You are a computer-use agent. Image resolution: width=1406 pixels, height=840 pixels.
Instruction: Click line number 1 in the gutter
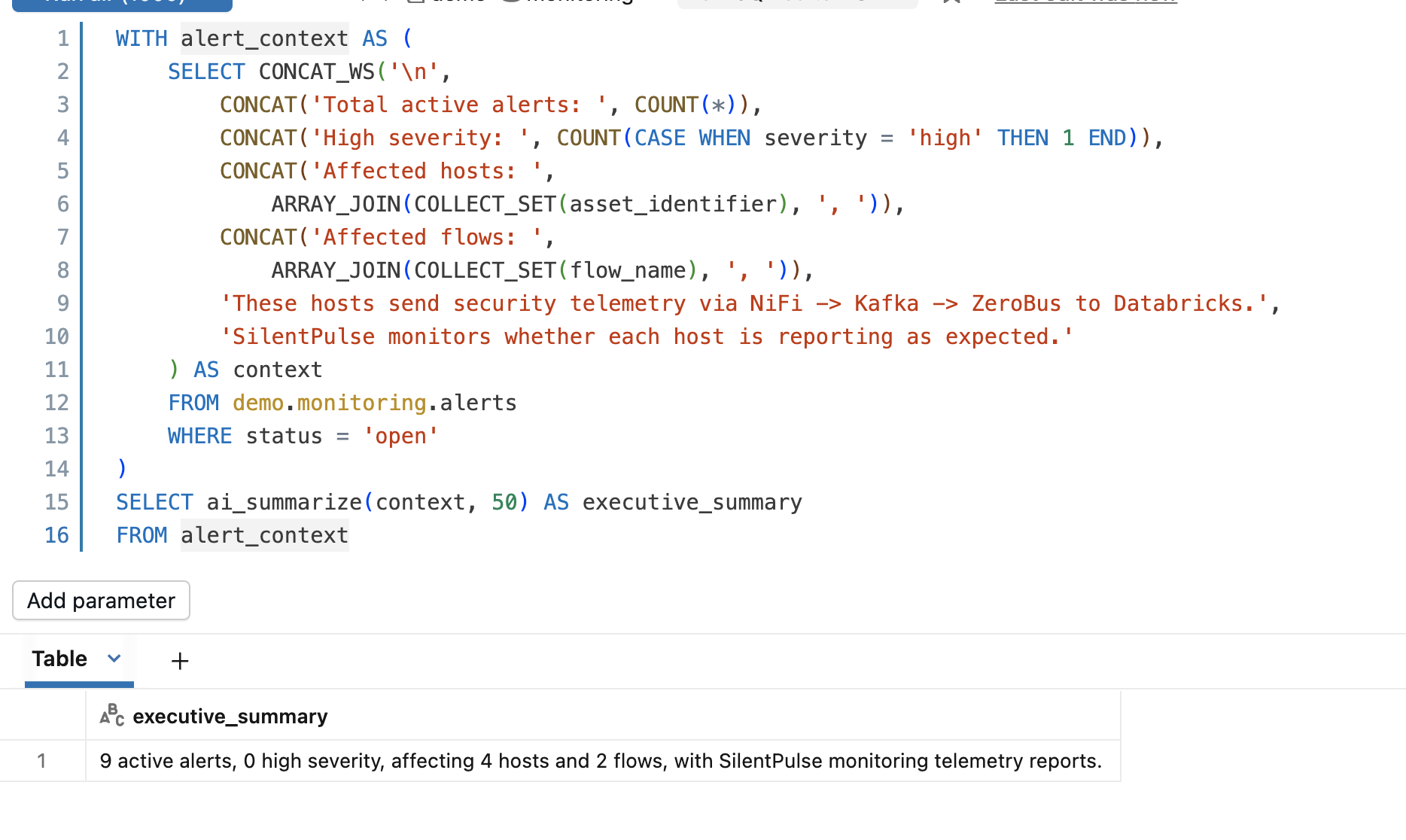pos(63,38)
